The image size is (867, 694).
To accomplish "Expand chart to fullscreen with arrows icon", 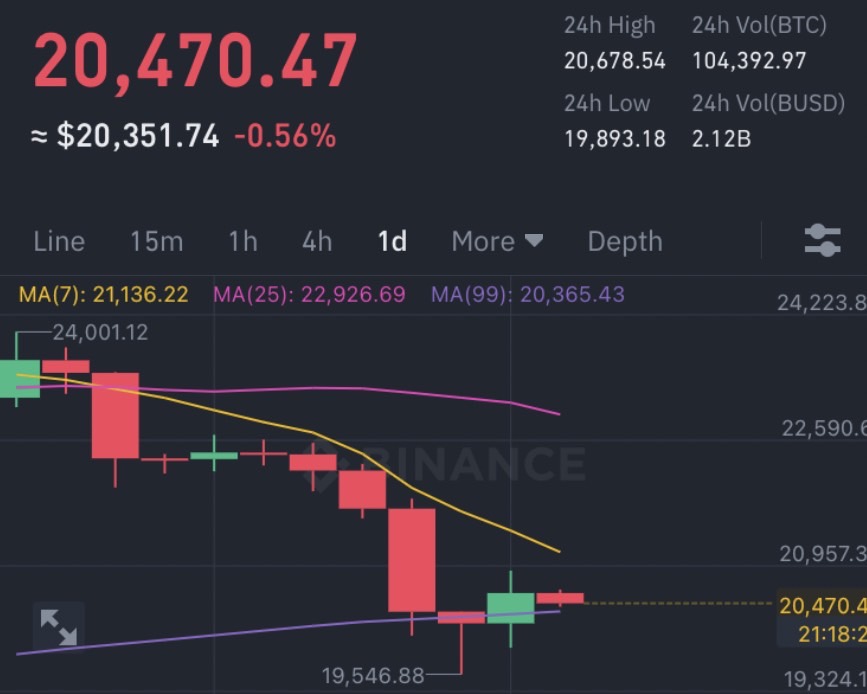I will (x=59, y=627).
